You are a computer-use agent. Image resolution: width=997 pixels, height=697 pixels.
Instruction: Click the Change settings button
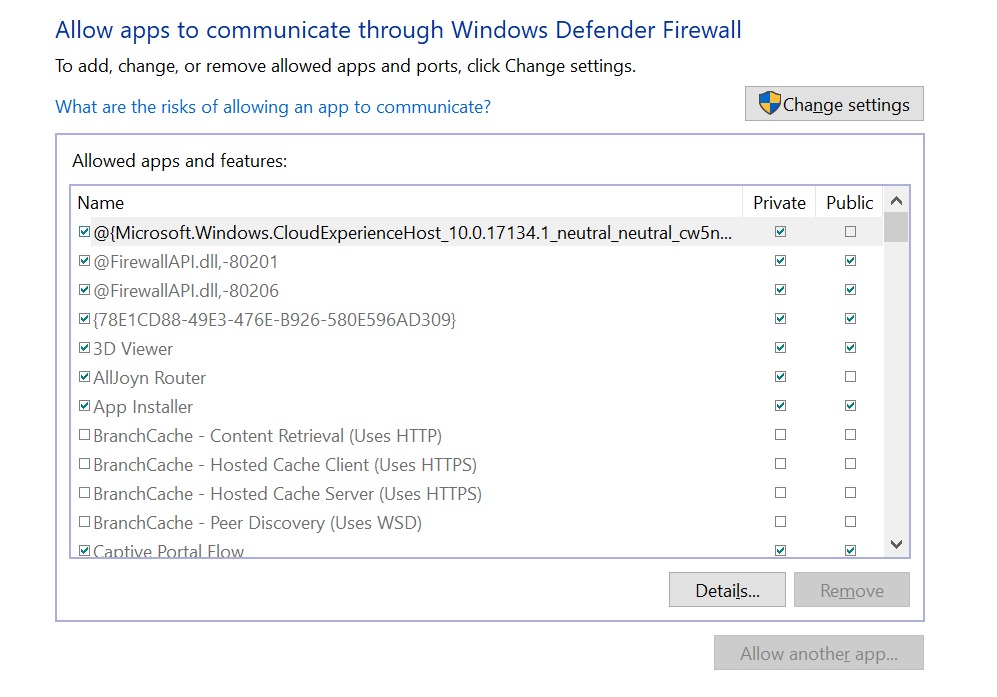834,104
